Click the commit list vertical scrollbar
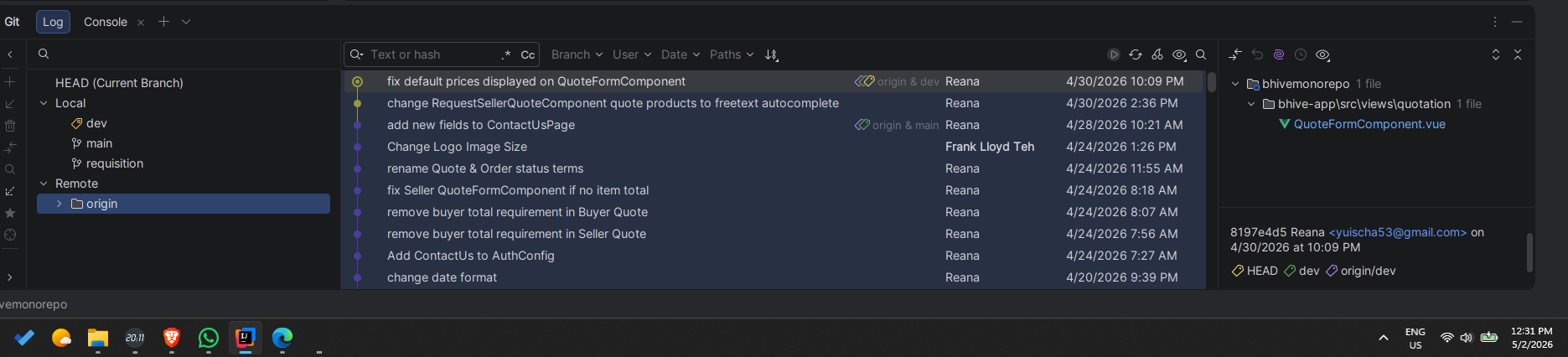 [x=1212, y=82]
